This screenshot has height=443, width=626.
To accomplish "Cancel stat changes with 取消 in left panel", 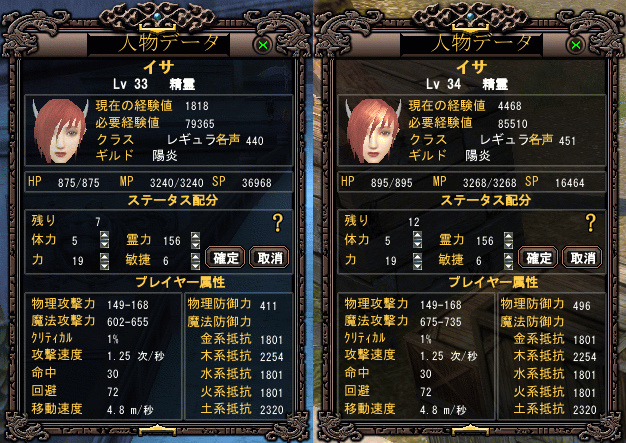I will tap(269, 257).
